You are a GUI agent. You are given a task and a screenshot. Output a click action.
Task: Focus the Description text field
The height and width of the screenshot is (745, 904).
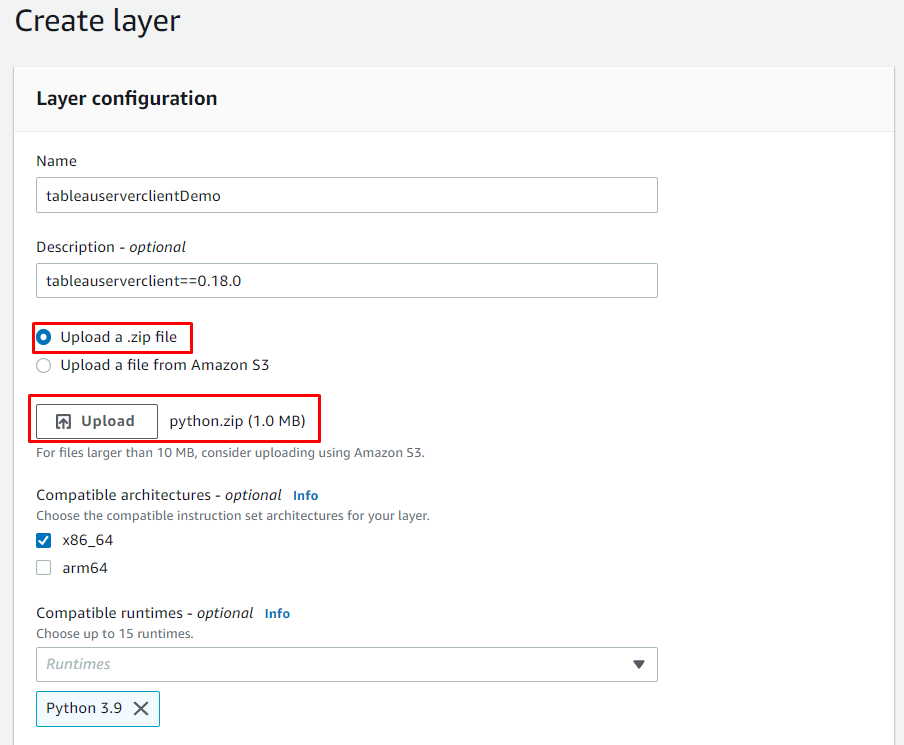click(x=346, y=281)
